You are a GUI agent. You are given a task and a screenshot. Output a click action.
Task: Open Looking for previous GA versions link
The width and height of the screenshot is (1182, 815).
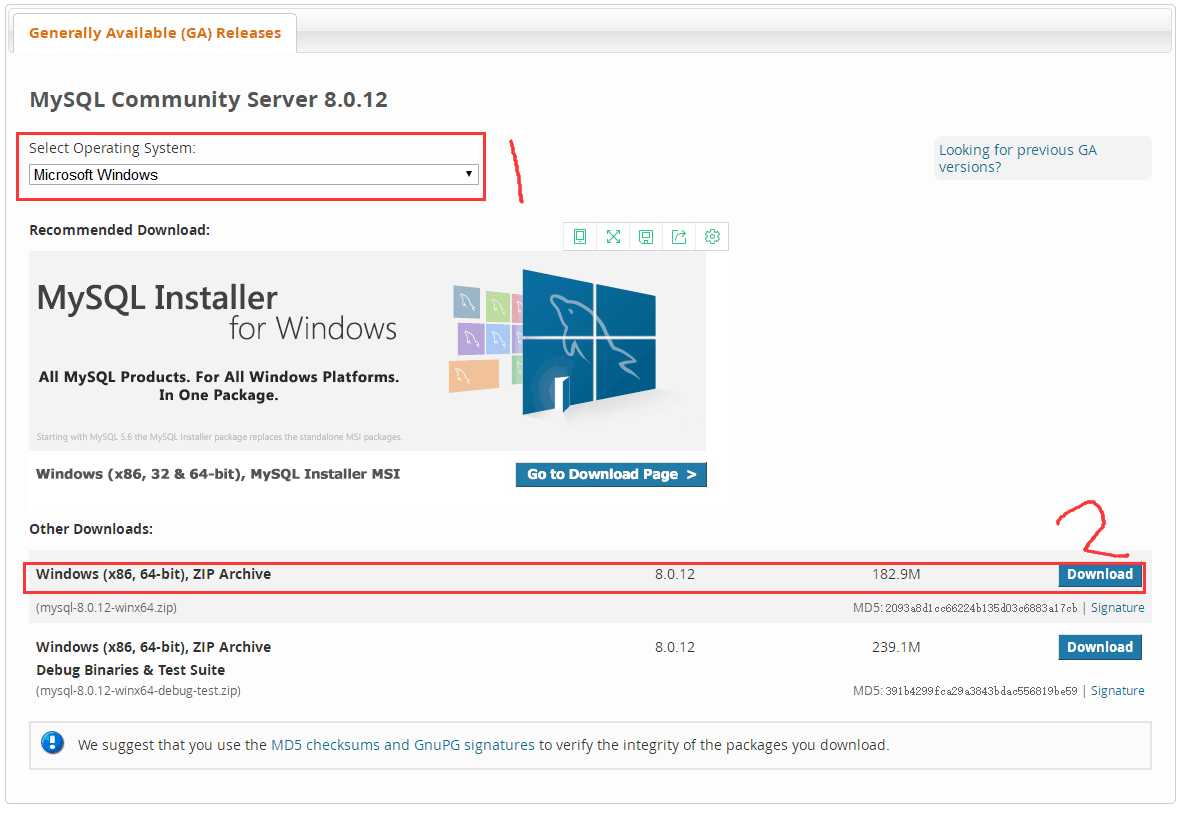pos(1018,158)
